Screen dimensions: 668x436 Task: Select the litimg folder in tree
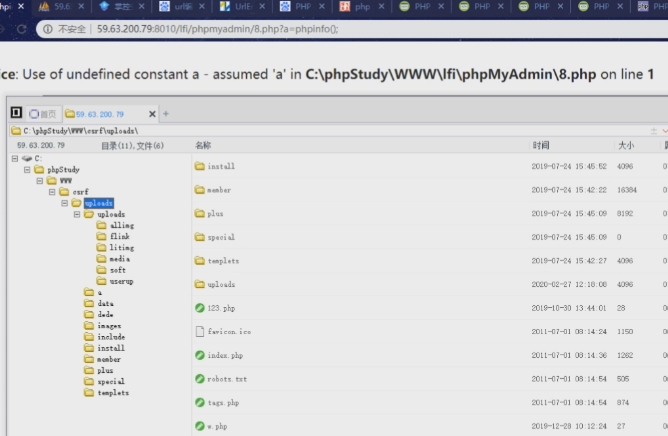pyautogui.click(x=116, y=247)
